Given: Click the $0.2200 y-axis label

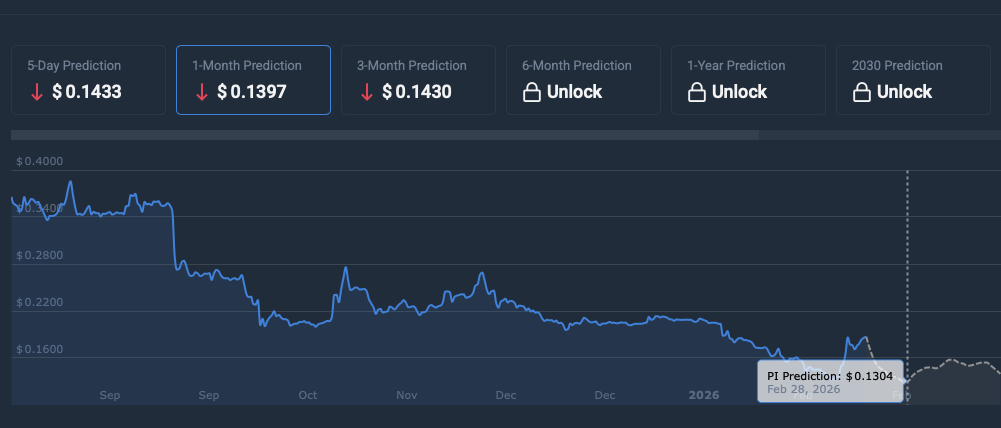Looking at the screenshot, I should point(40,302).
